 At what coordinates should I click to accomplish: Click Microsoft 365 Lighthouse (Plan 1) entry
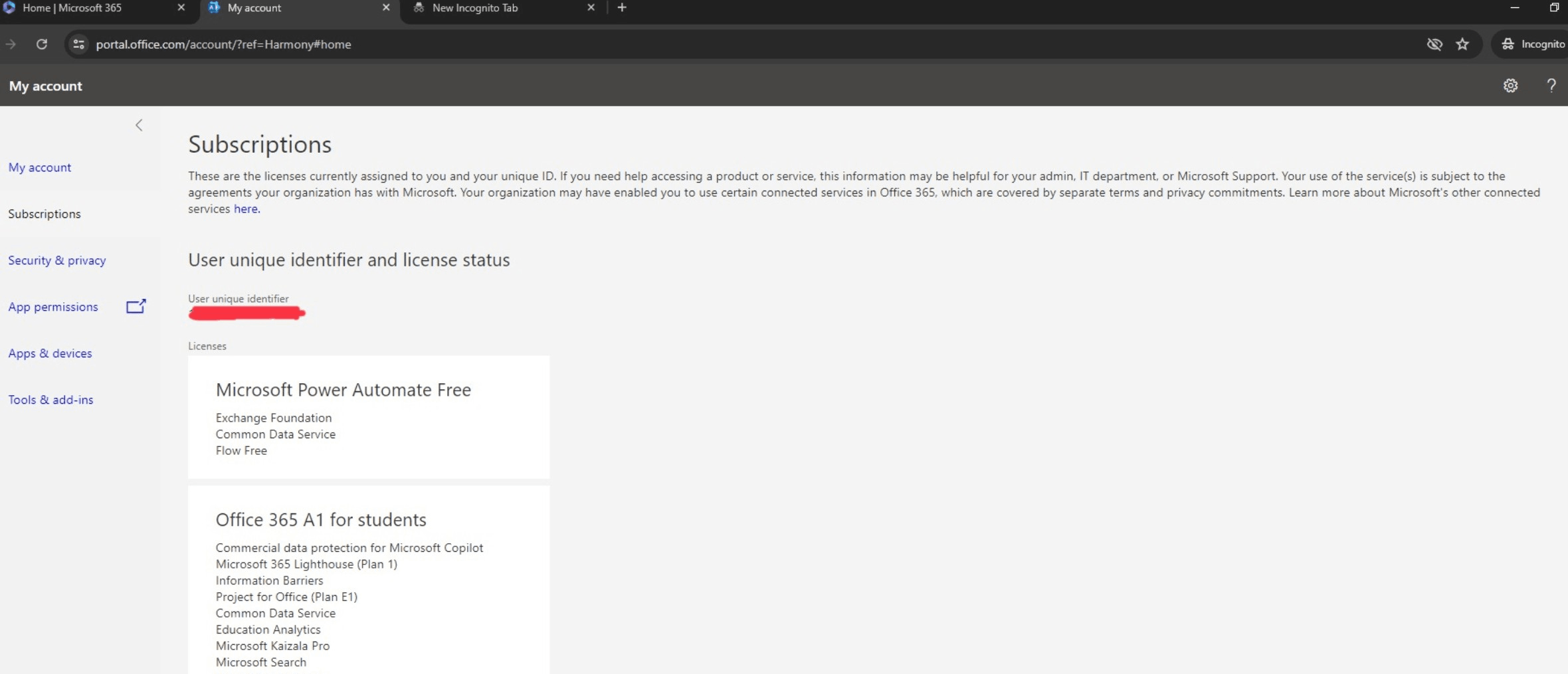point(306,564)
